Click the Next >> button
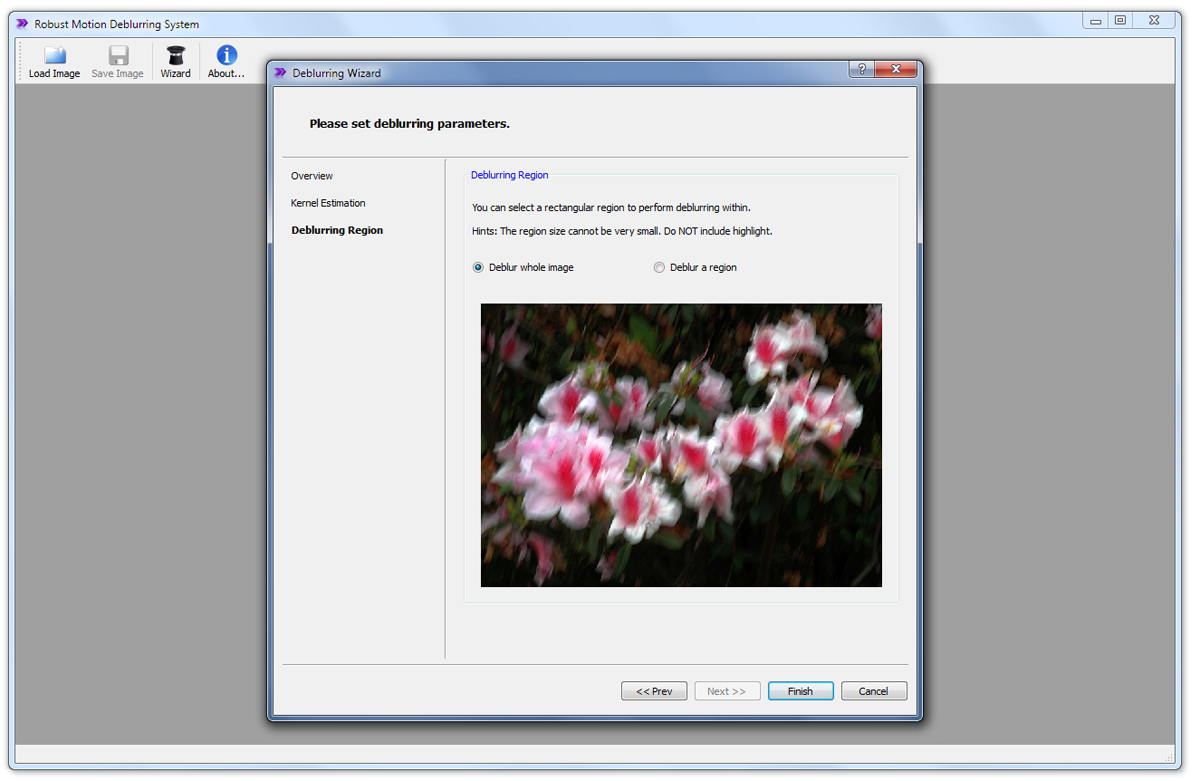 point(727,691)
